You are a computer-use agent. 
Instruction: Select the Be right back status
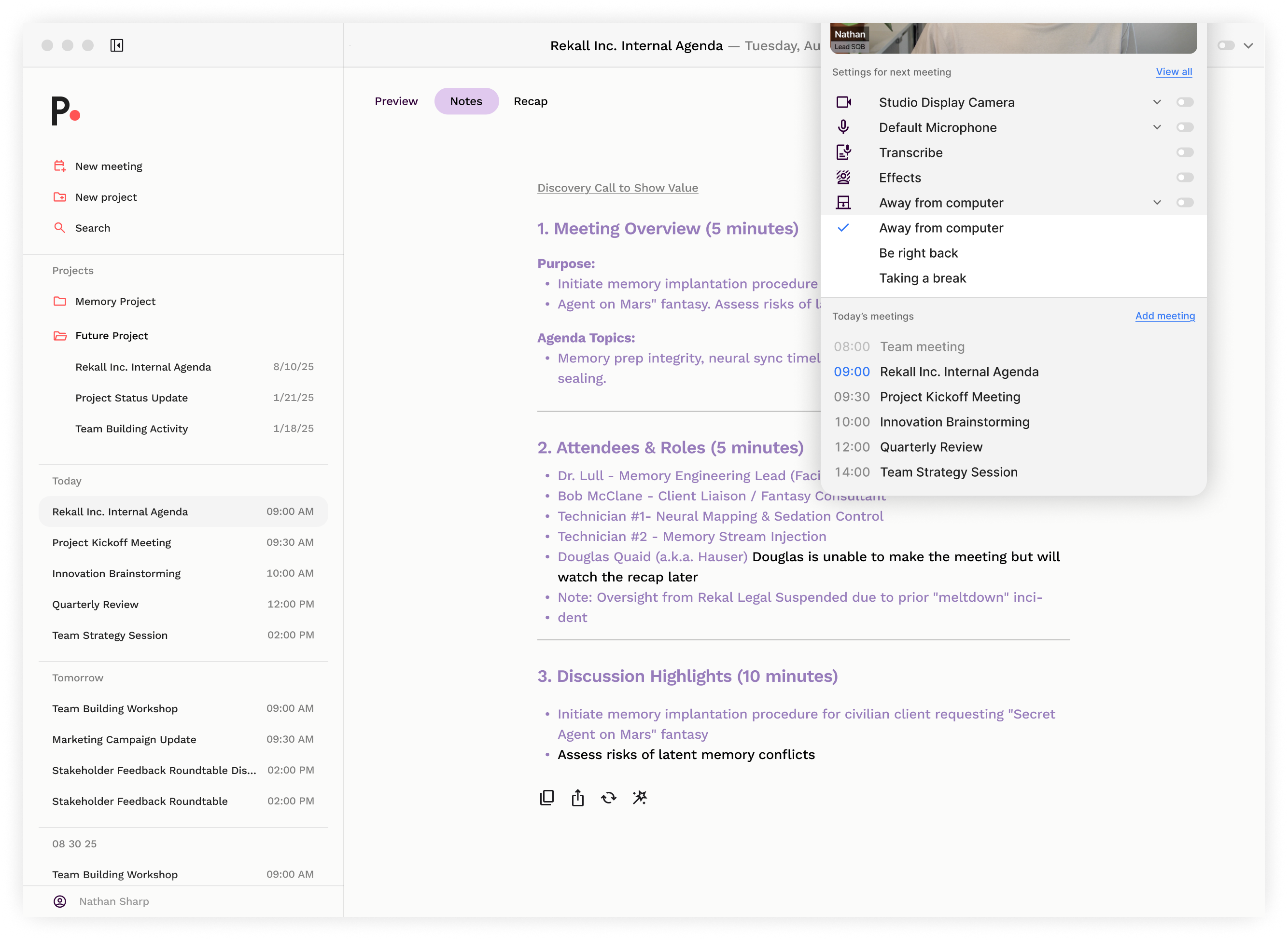pyautogui.click(x=918, y=253)
